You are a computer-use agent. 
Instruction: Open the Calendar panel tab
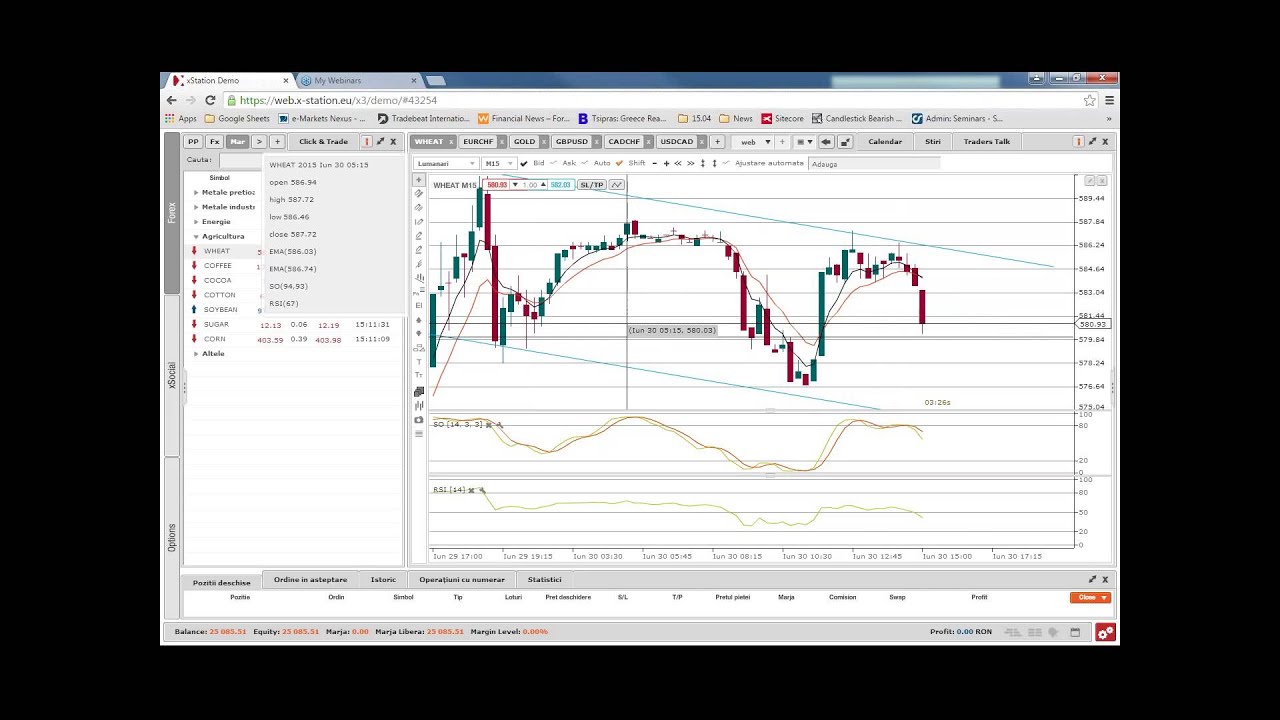pyautogui.click(x=885, y=142)
